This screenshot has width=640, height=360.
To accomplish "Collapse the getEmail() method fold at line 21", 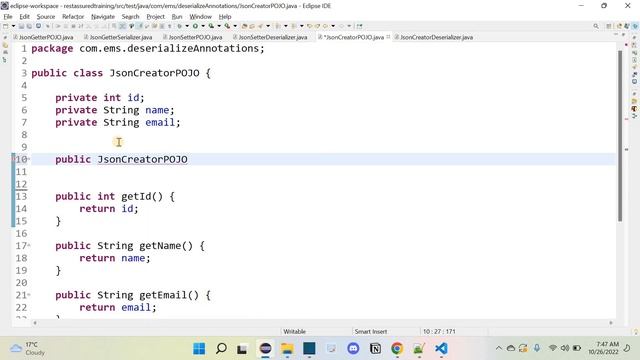I will (29, 295).
